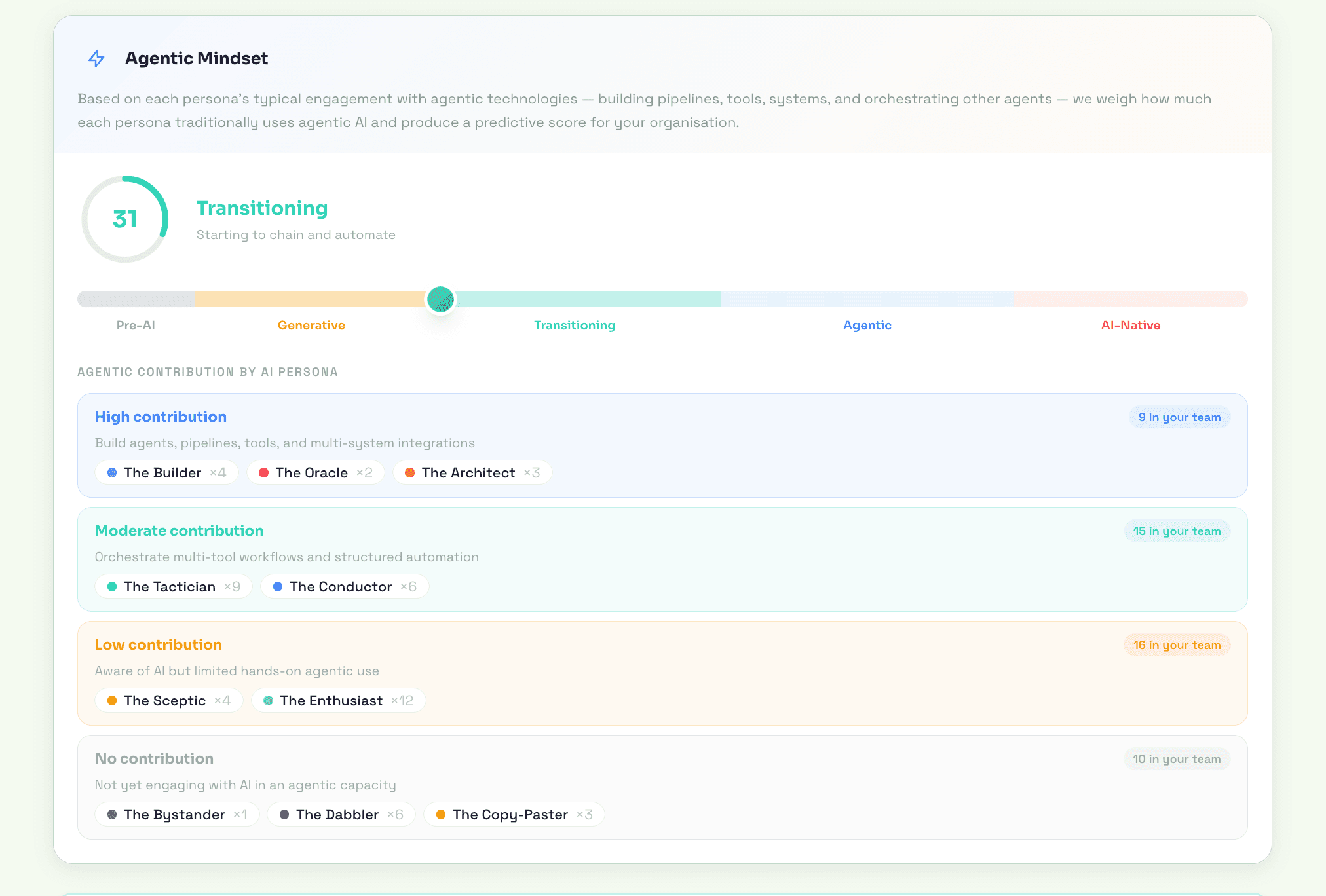Click the Bystander grey dot icon
This screenshot has width=1326, height=896.
pyautogui.click(x=112, y=815)
